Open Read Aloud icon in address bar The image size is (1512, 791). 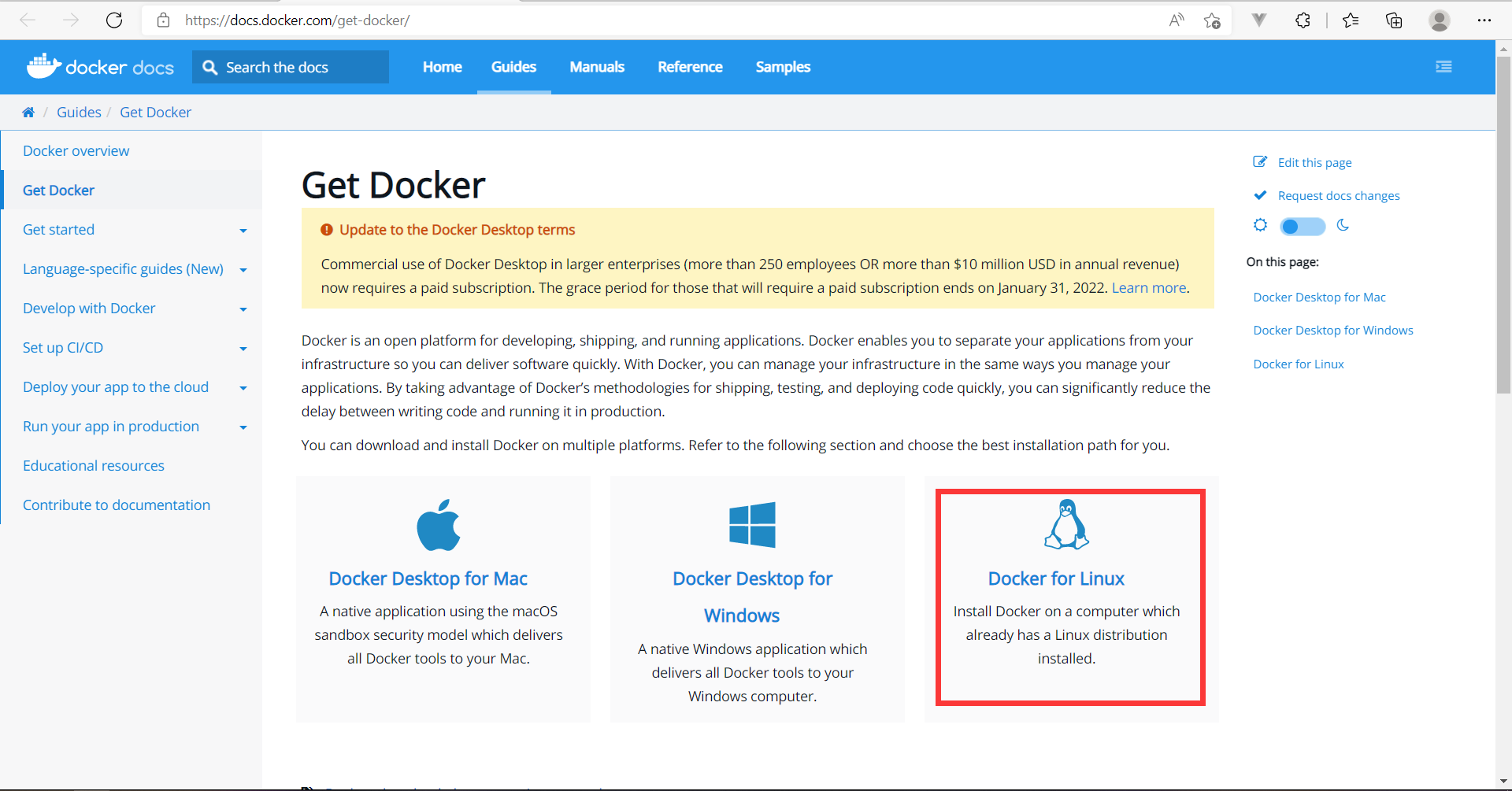pos(1177,20)
